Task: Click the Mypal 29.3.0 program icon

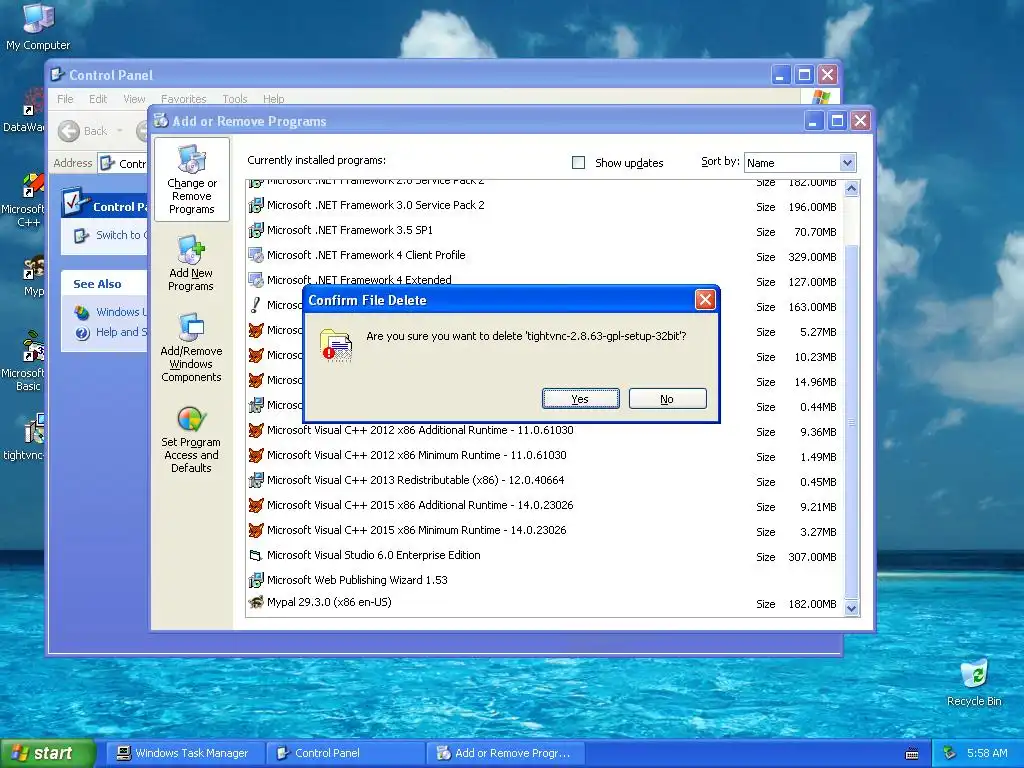Action: coord(256,602)
